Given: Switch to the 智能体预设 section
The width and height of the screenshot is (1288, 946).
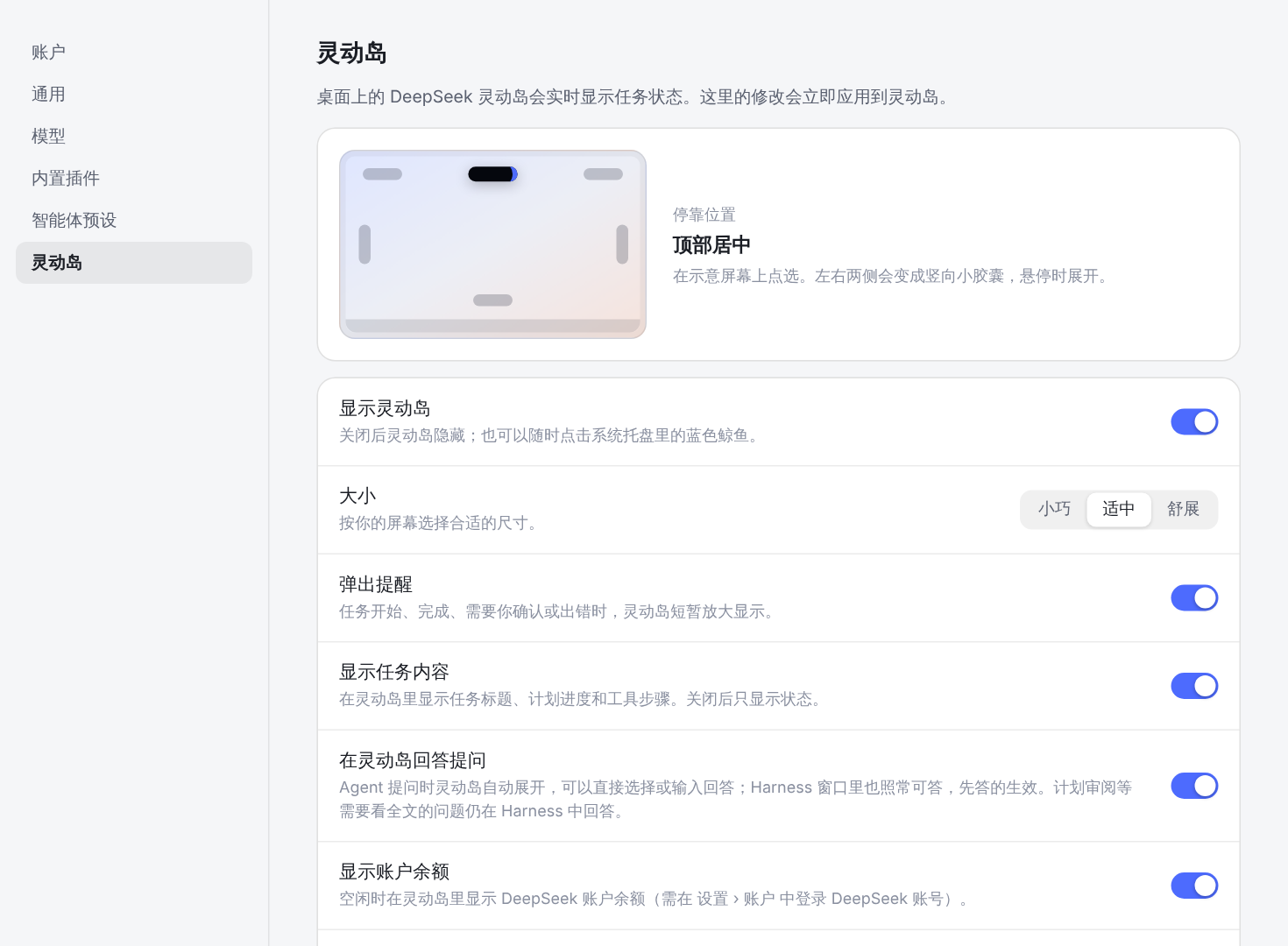Looking at the screenshot, I should point(133,221).
